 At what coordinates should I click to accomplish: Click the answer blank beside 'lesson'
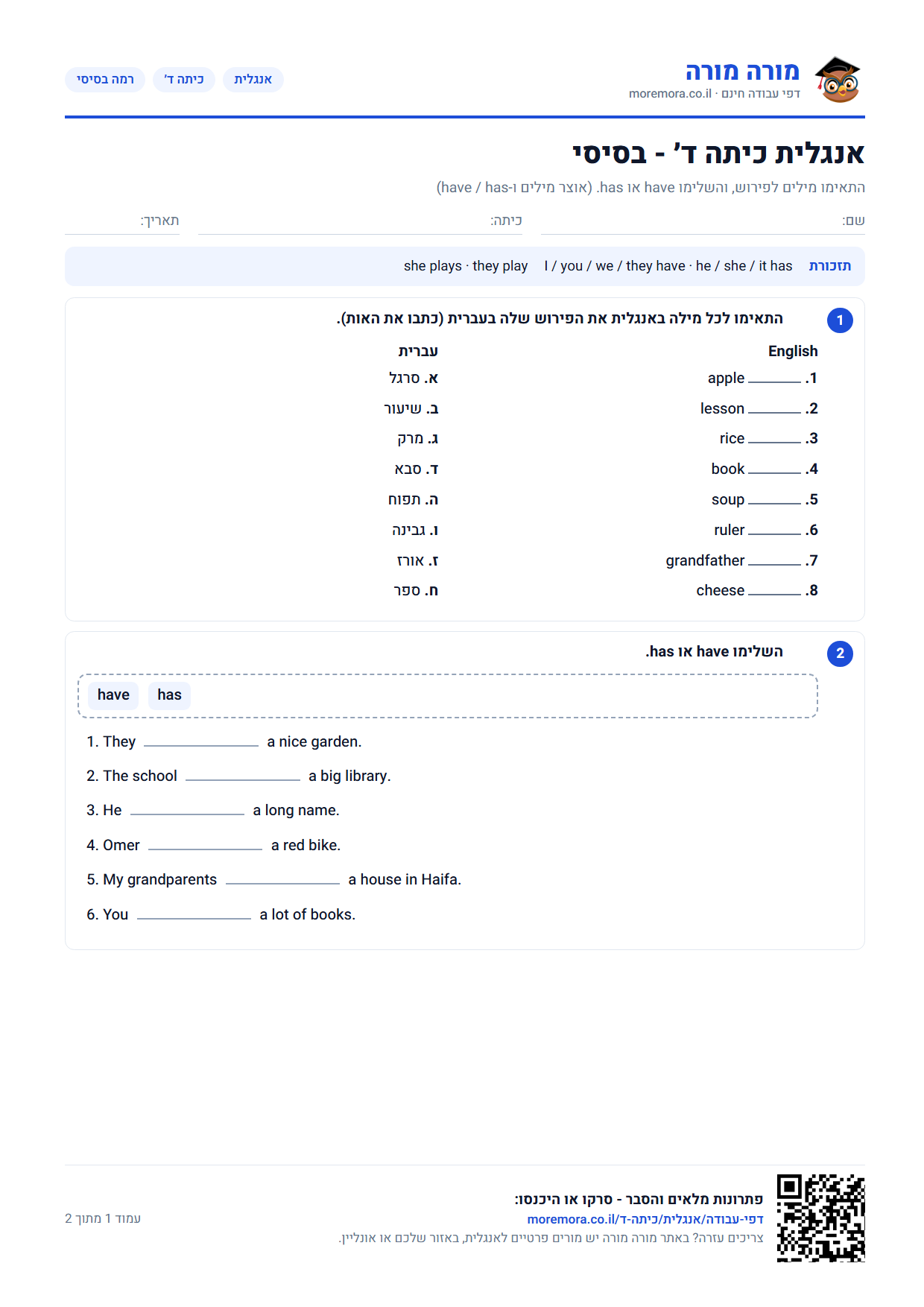click(774, 411)
